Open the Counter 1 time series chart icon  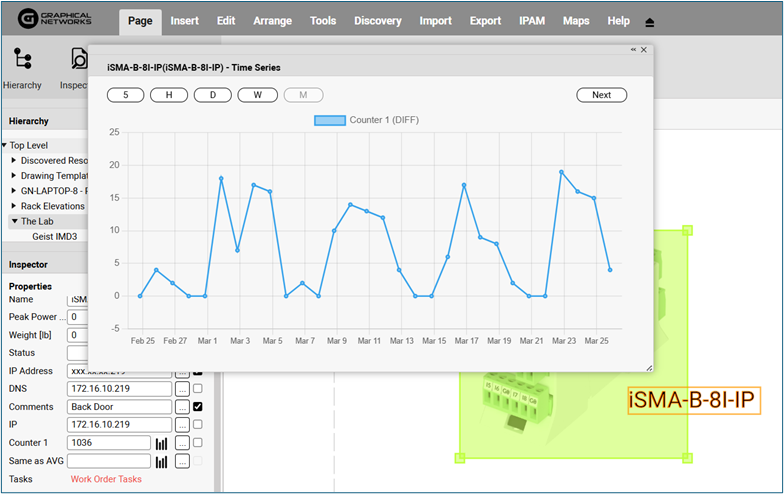(x=162, y=444)
